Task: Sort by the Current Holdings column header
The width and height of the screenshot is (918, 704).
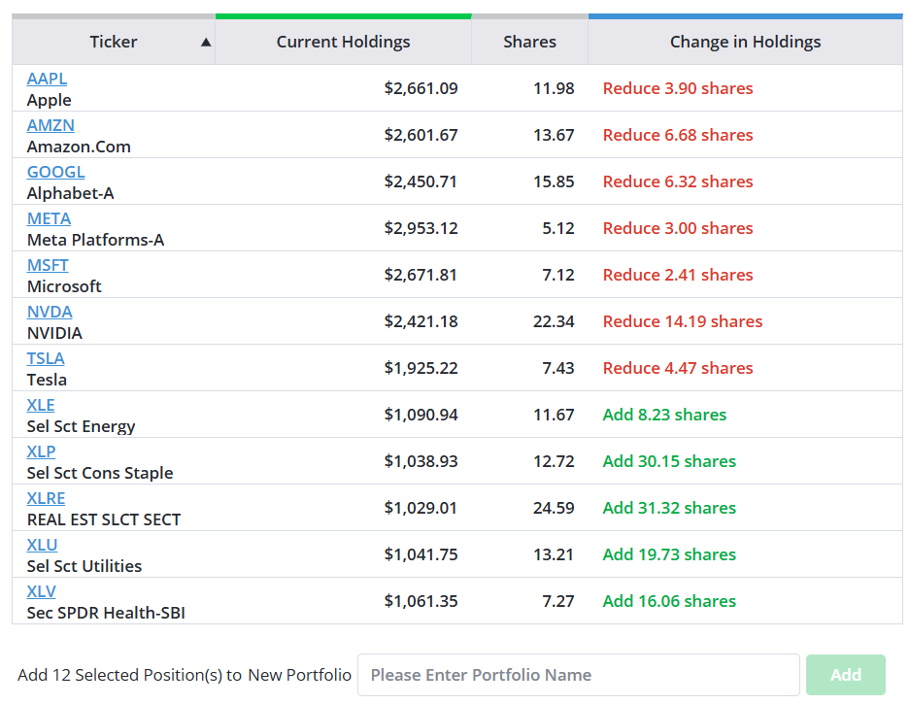Action: [343, 42]
